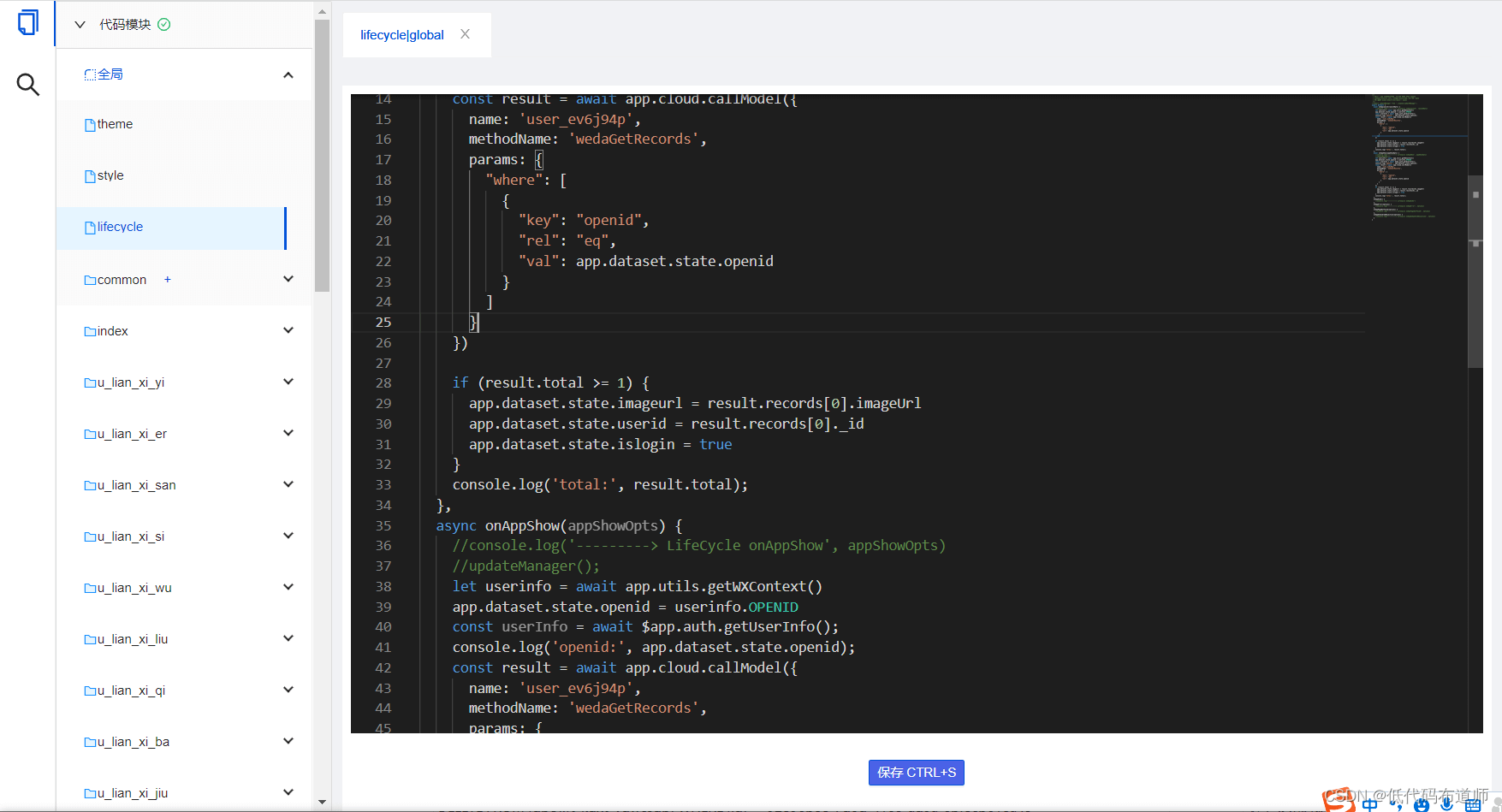Click the search magnifier icon
The height and width of the screenshot is (812, 1502).
[x=27, y=84]
